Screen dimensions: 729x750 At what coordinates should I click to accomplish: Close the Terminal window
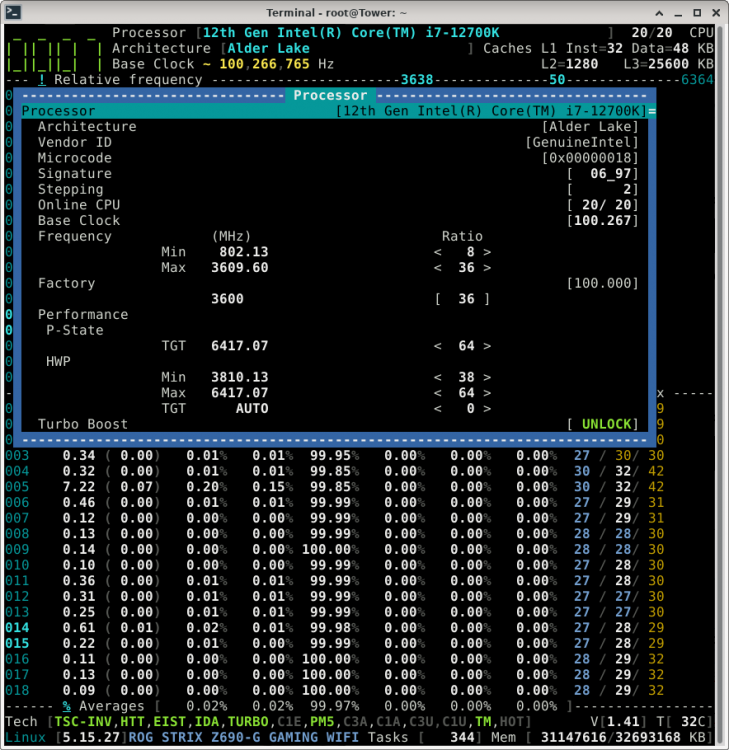[716, 13]
